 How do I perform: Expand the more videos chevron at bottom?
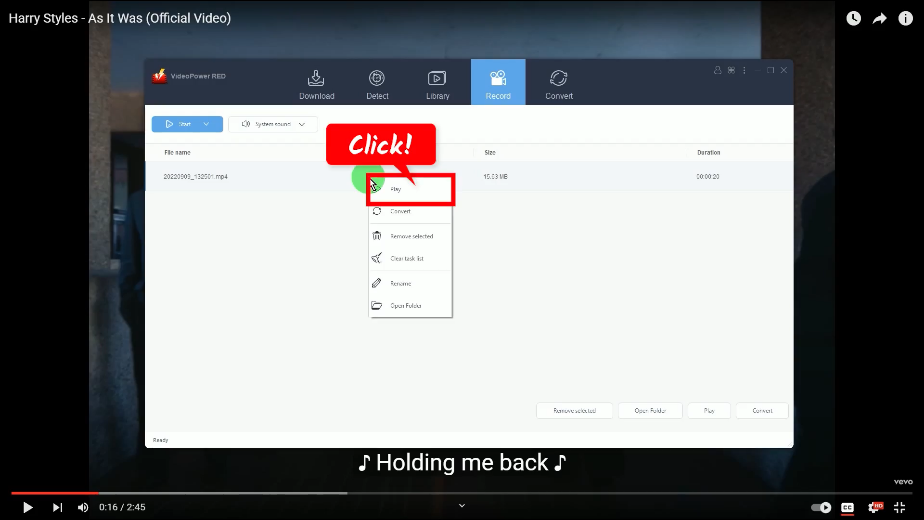tap(462, 505)
